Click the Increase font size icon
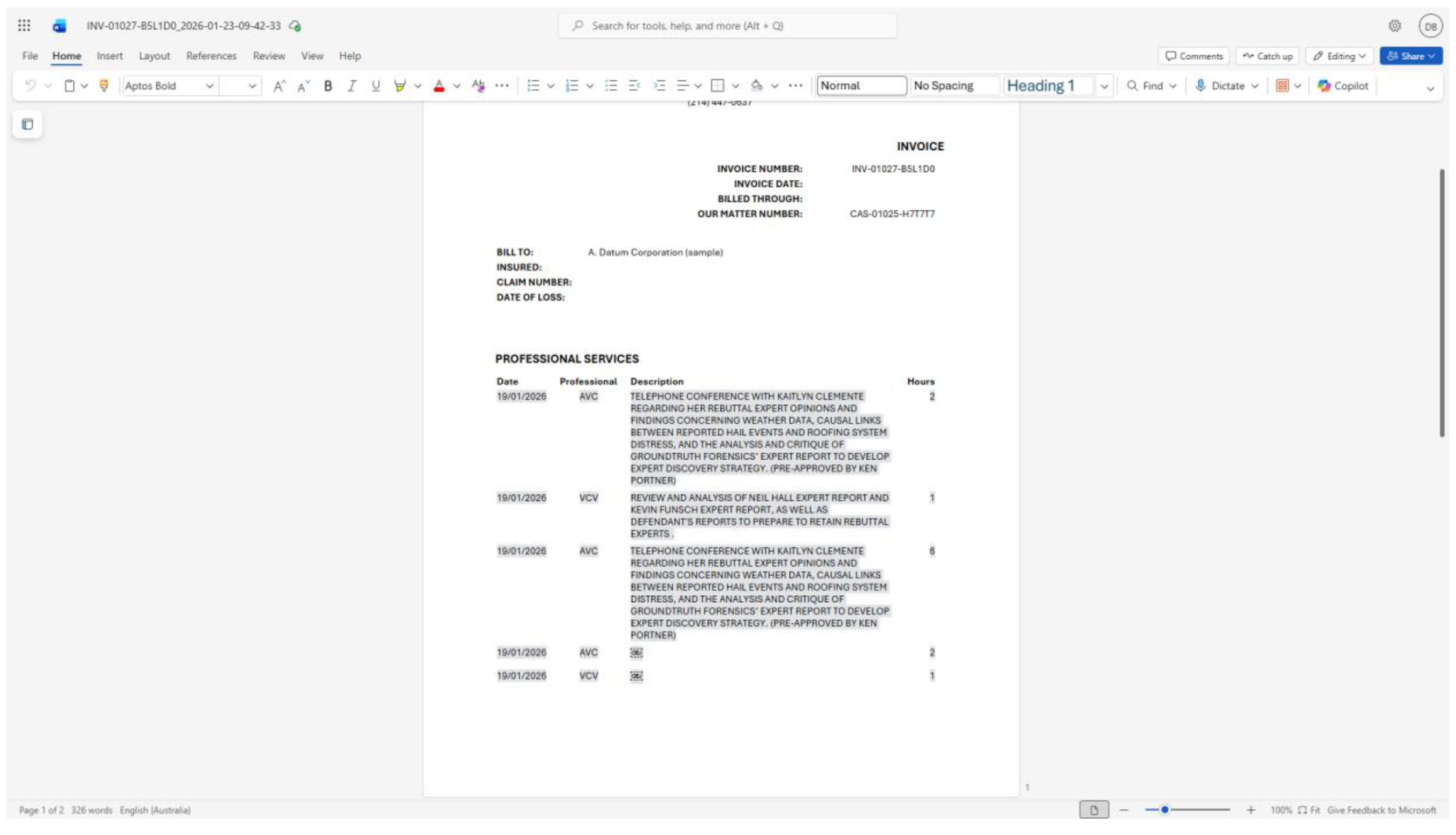This screenshot has height=835, width=1456. 279,86
